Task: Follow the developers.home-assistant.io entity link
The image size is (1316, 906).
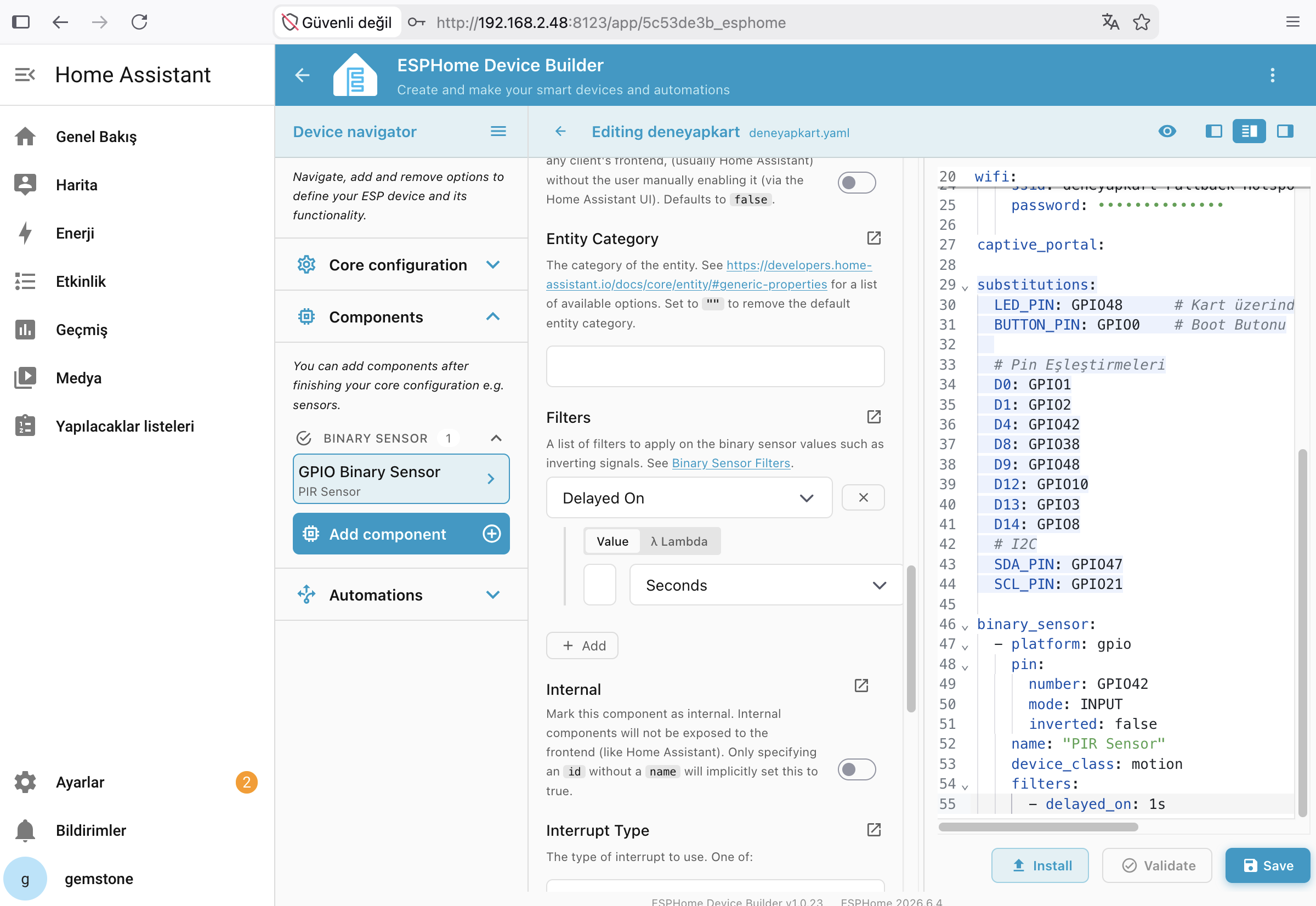Action: pyautogui.click(x=708, y=275)
